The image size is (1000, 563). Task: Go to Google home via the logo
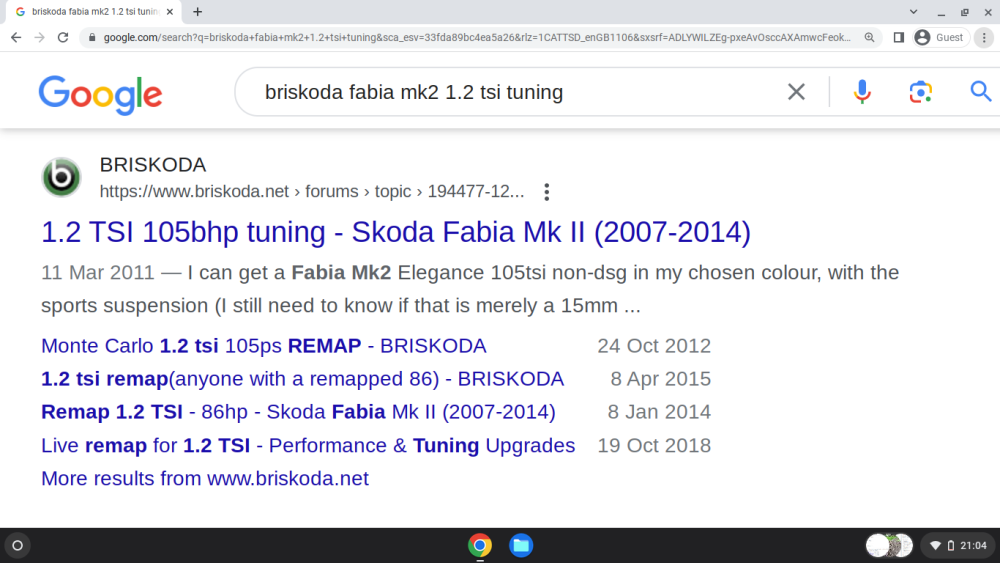[100, 95]
